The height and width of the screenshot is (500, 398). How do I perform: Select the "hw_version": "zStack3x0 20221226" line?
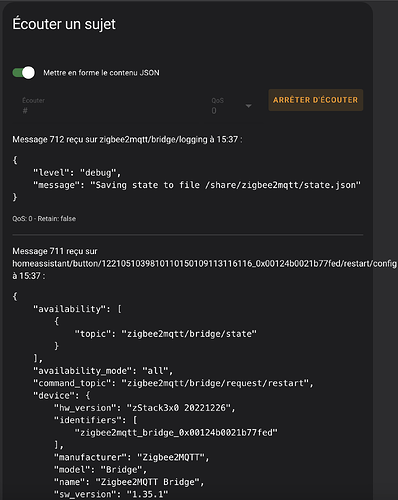[145, 408]
